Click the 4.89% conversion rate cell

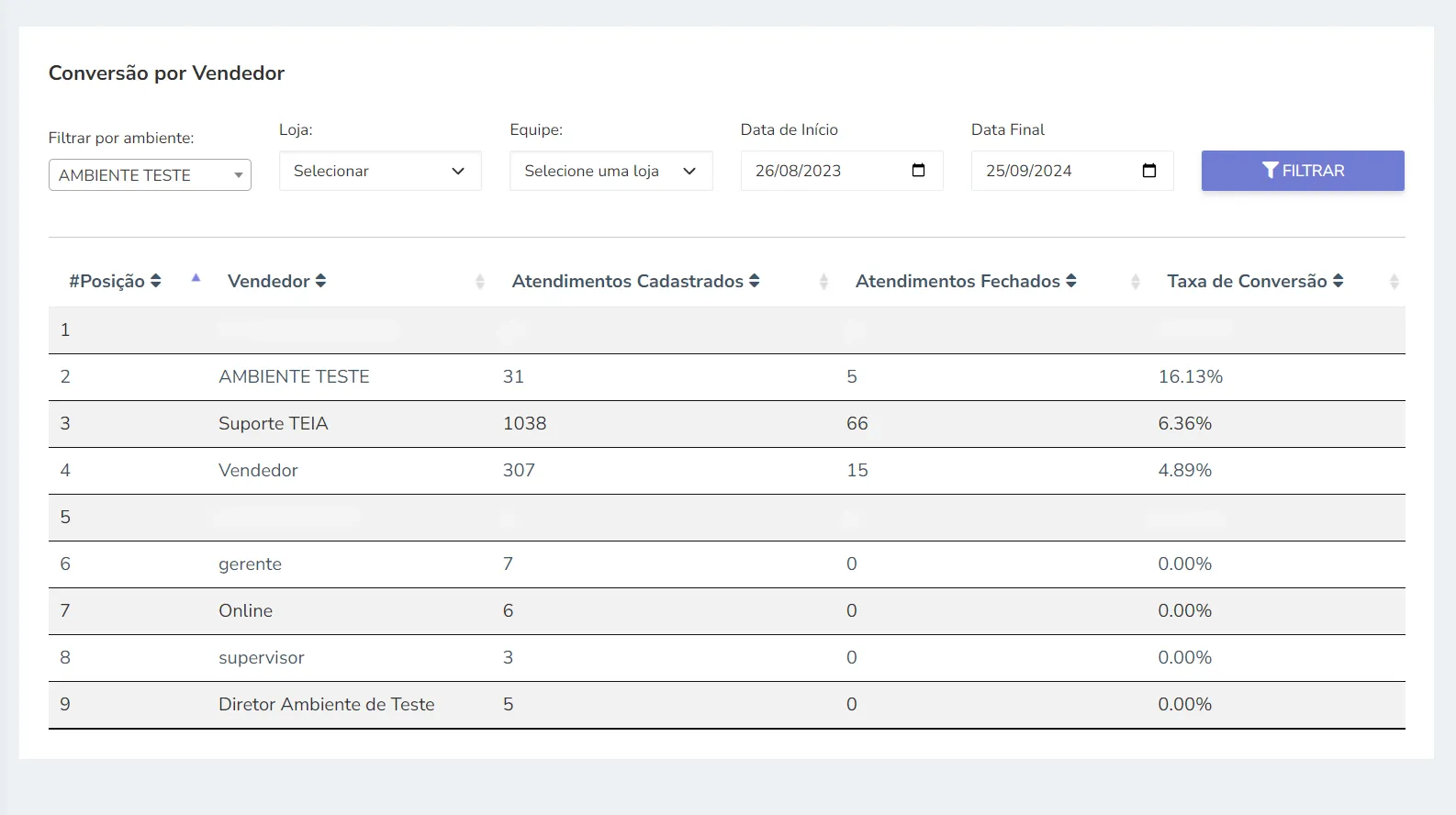[1184, 470]
